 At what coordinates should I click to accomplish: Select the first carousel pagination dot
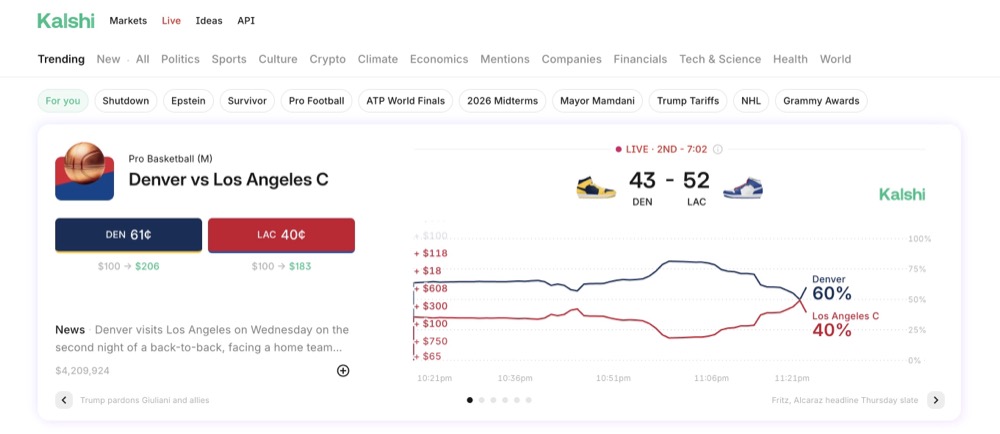470,400
